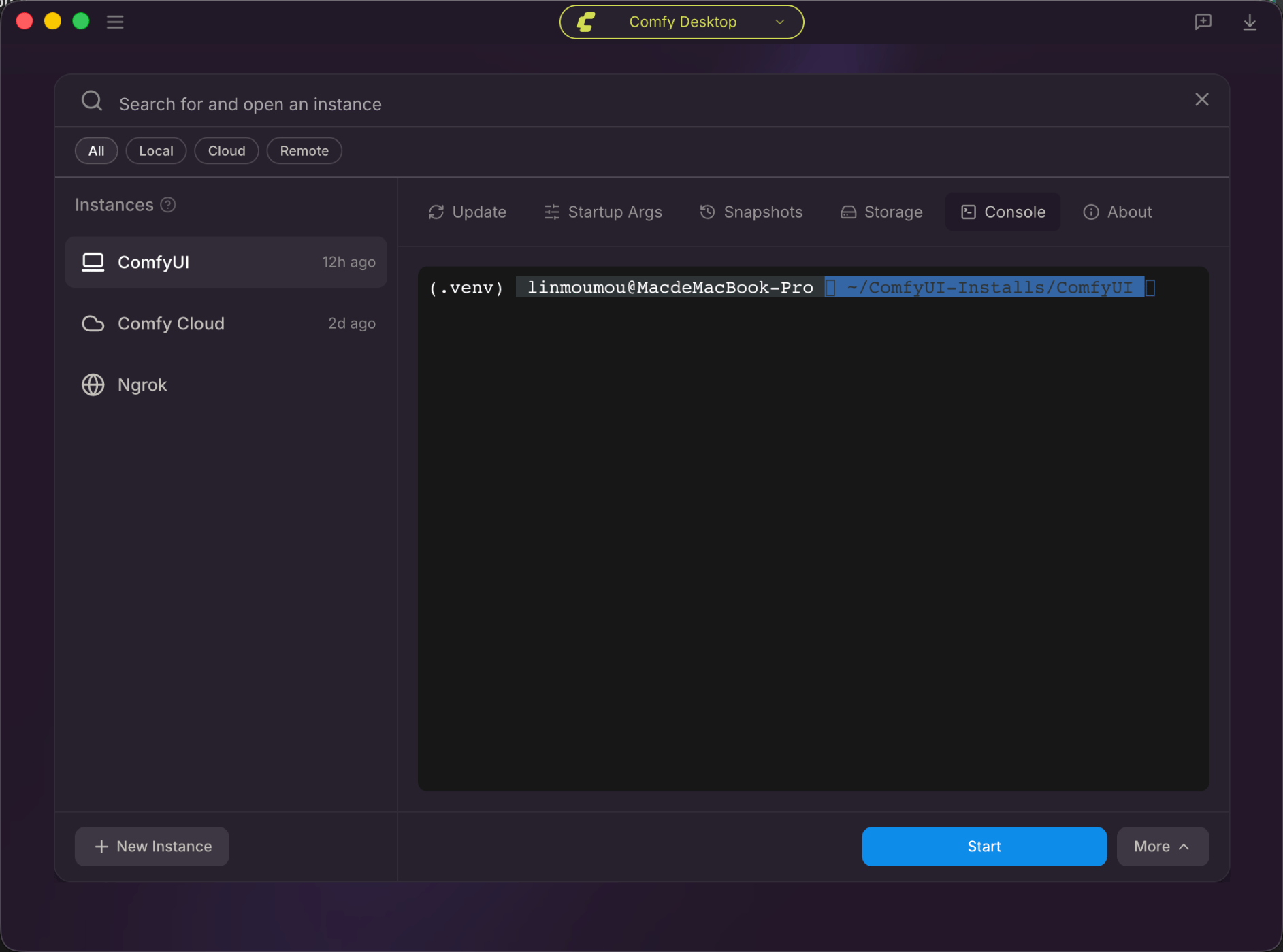Filter instances by Cloud
This screenshot has width=1283, height=952.
pyautogui.click(x=227, y=150)
